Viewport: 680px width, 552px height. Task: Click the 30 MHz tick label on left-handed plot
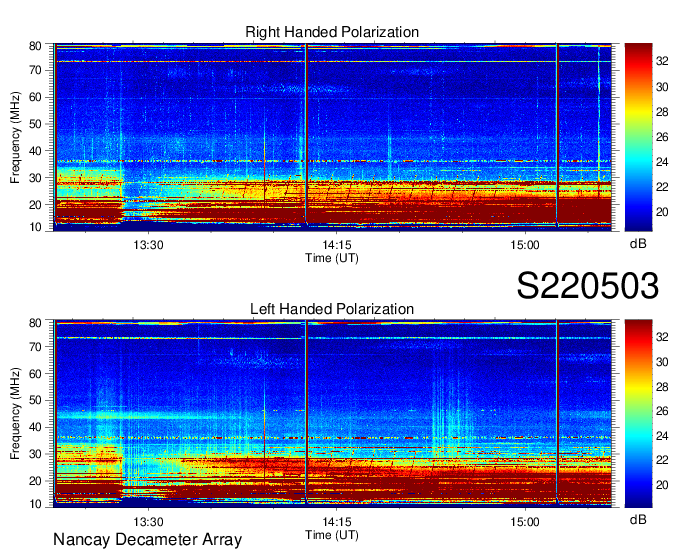[35, 454]
